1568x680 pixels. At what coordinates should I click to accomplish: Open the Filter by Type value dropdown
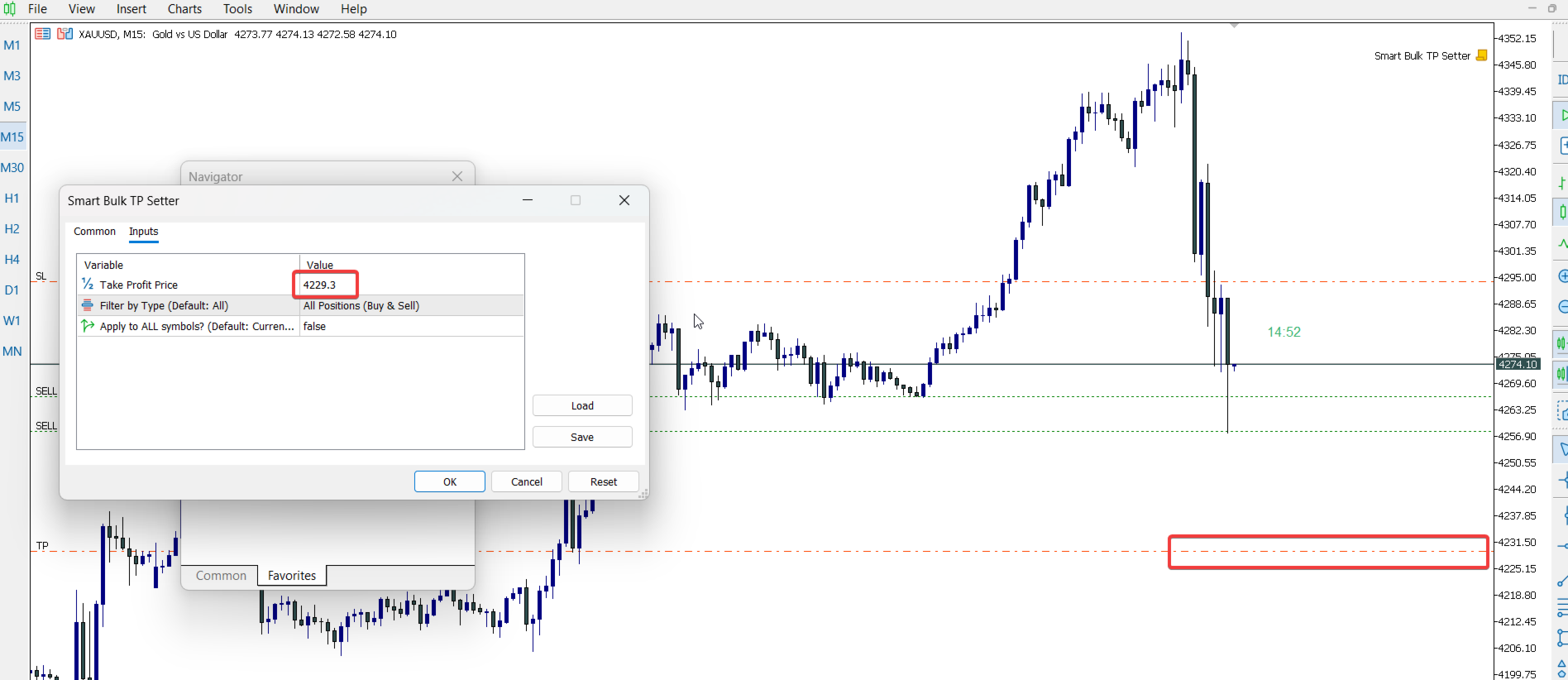411,306
